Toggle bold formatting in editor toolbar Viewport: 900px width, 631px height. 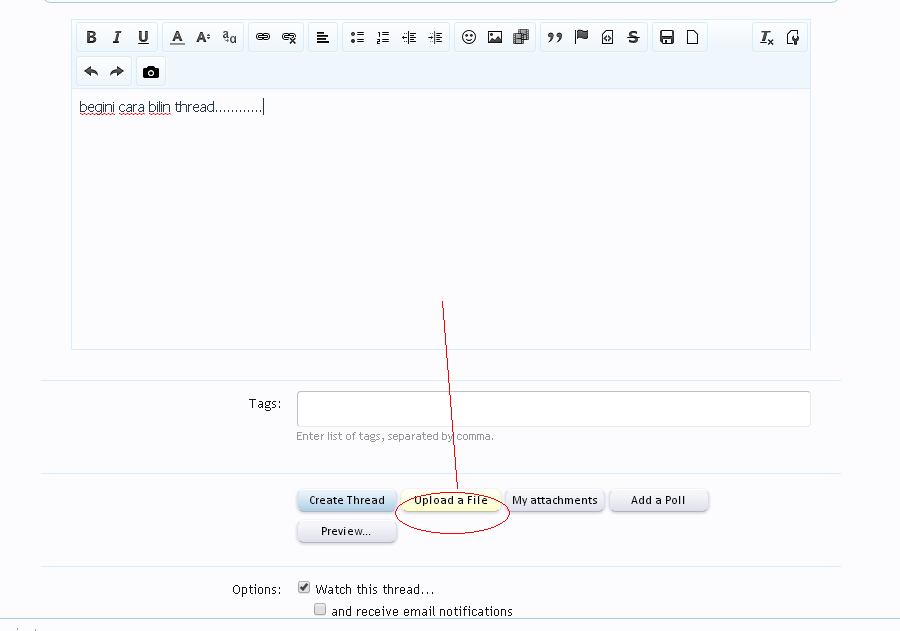coord(91,37)
